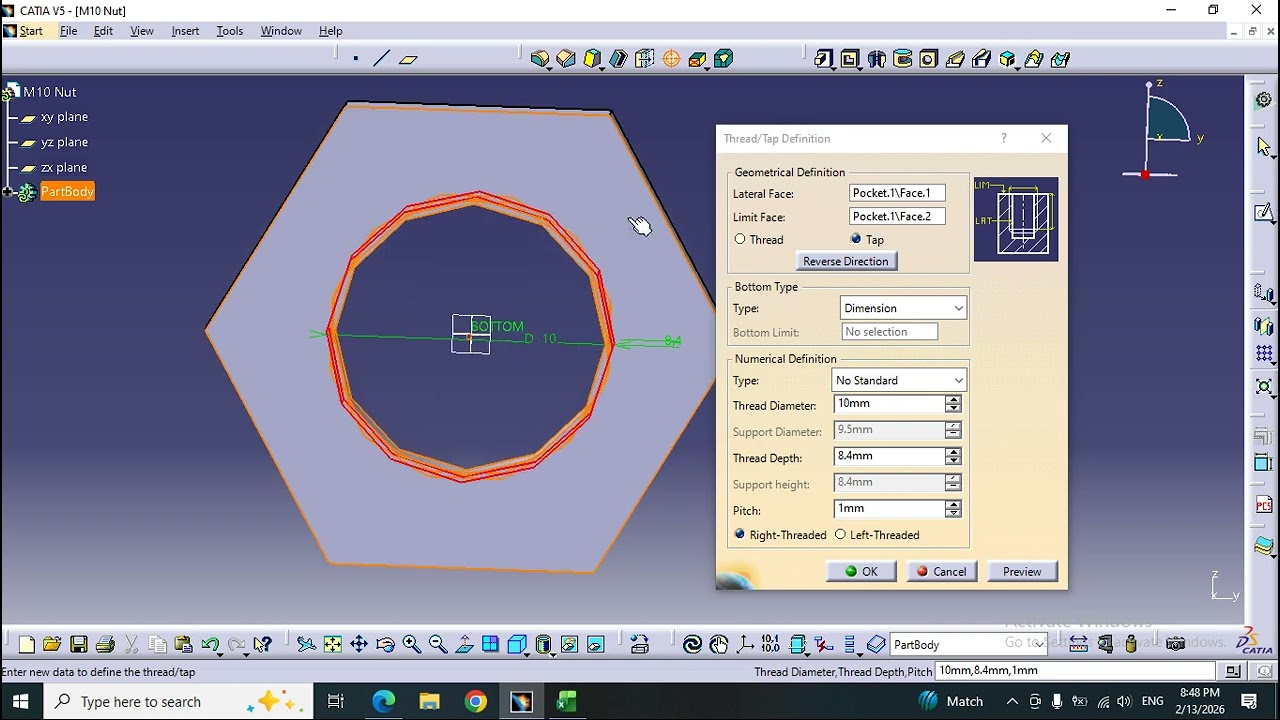Open the Start menu in CATIA
This screenshot has height=720, width=1280.
pyautogui.click(x=31, y=31)
